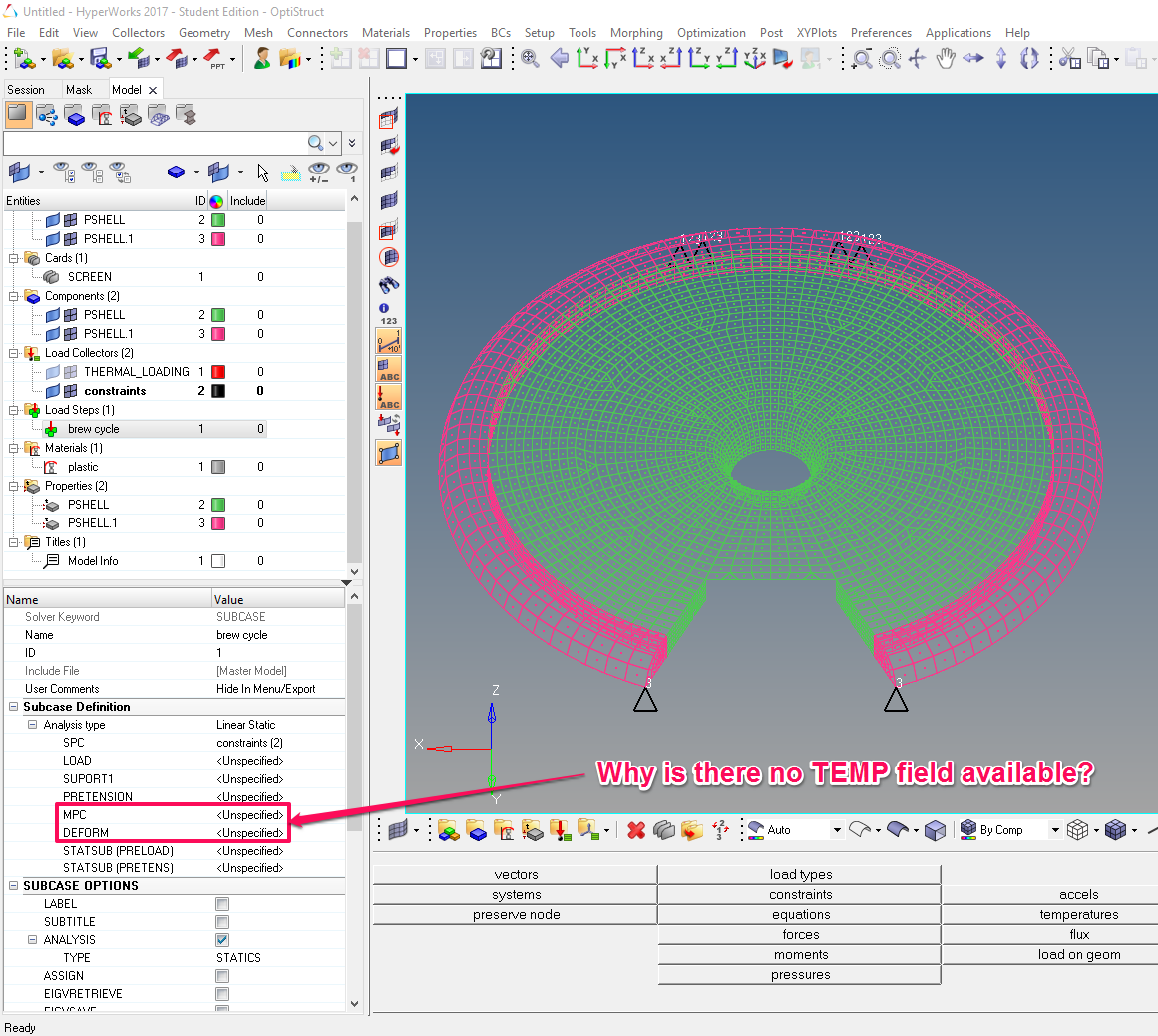
Task: Click the red THERMAL_LOADING color swatch
Action: (218, 372)
